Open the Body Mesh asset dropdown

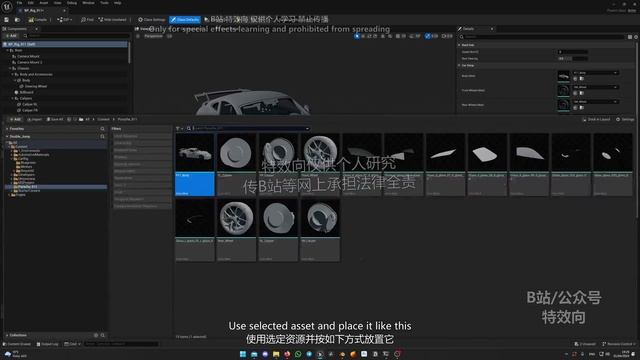(596, 73)
